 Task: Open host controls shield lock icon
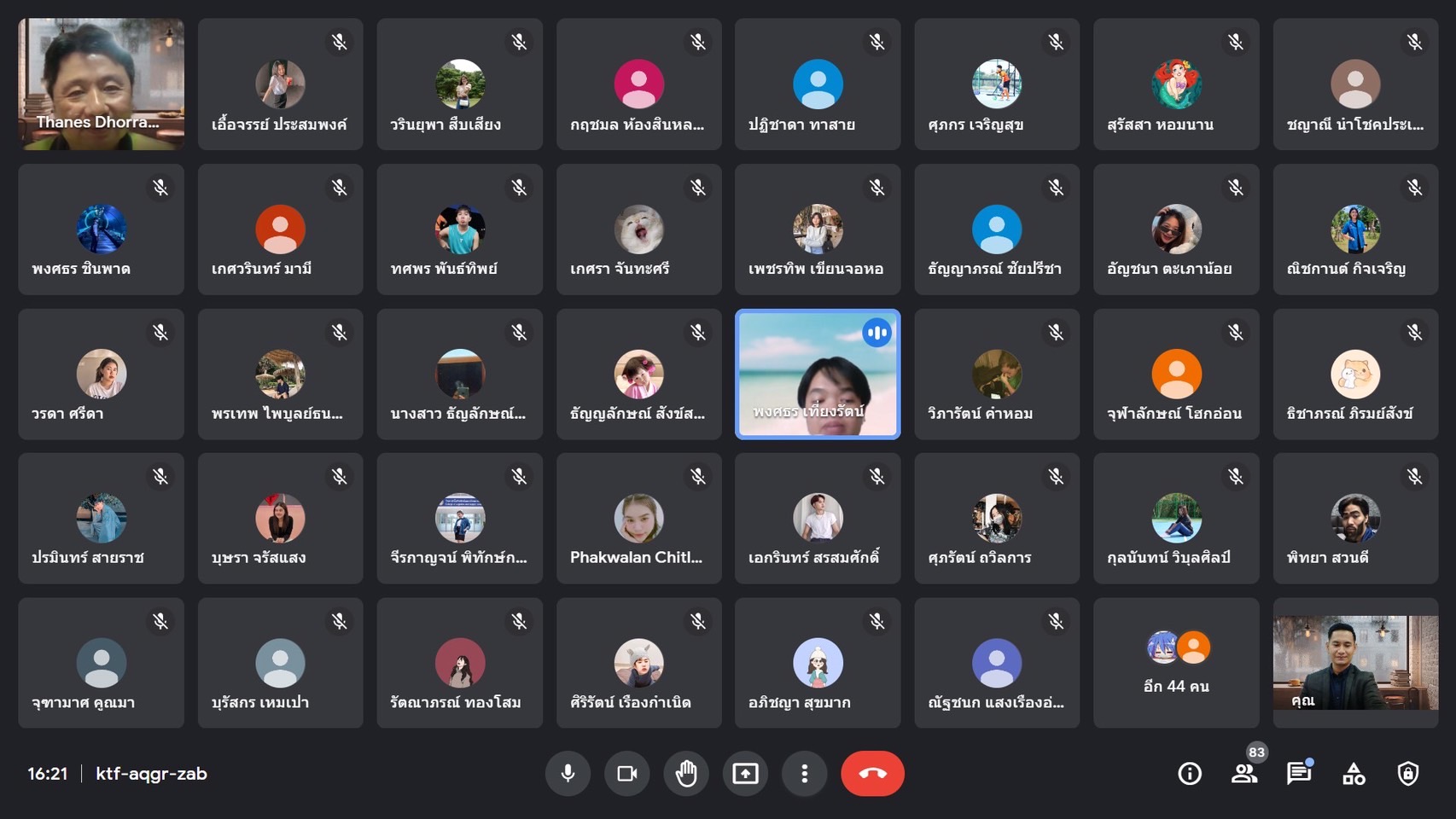tap(1408, 774)
